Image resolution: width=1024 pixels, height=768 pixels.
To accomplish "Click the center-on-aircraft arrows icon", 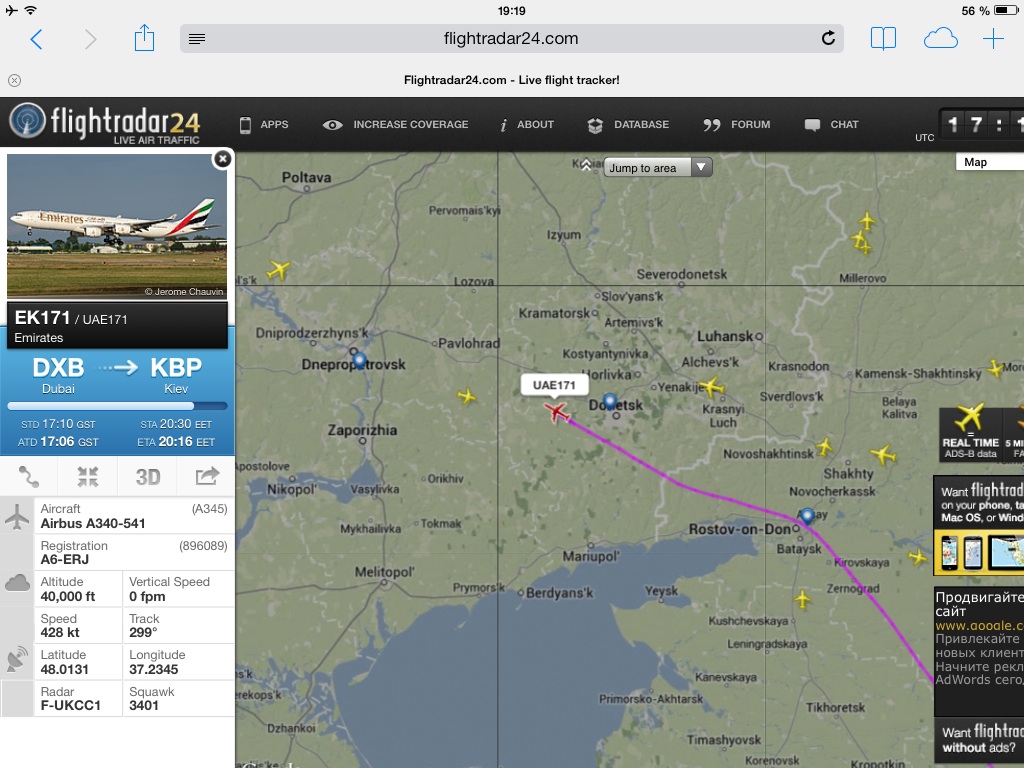I will 88,477.
